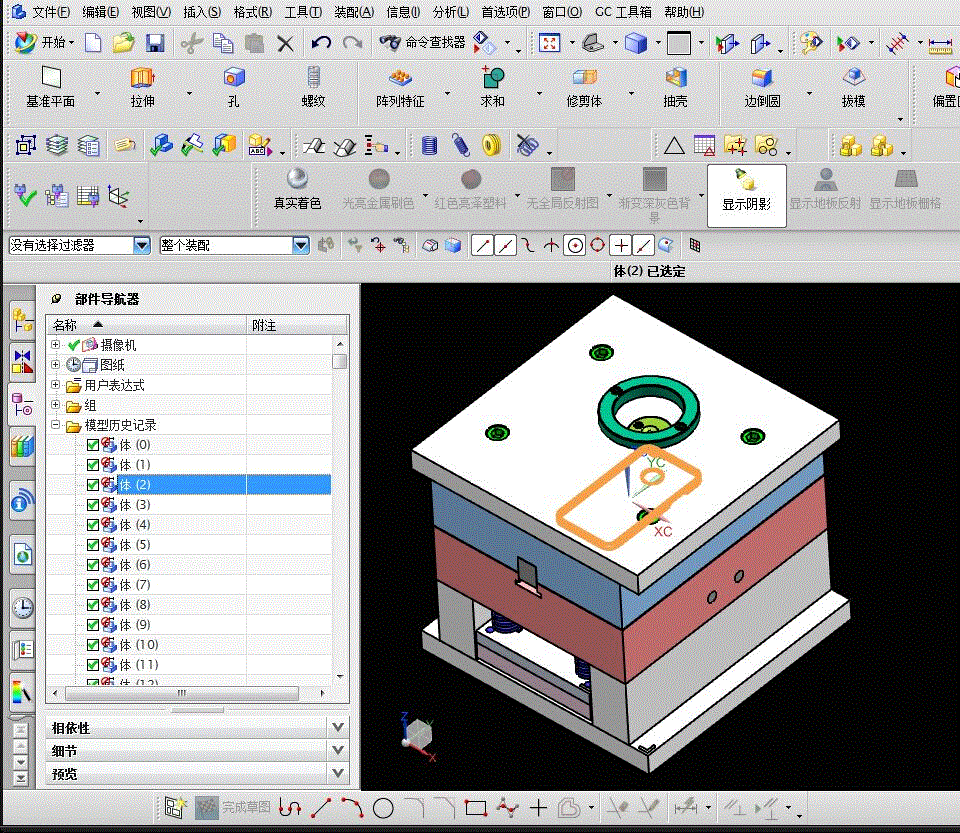Screen dimensions: 960x833
Task: Expand the 图纸 tree node
Action: [56, 365]
